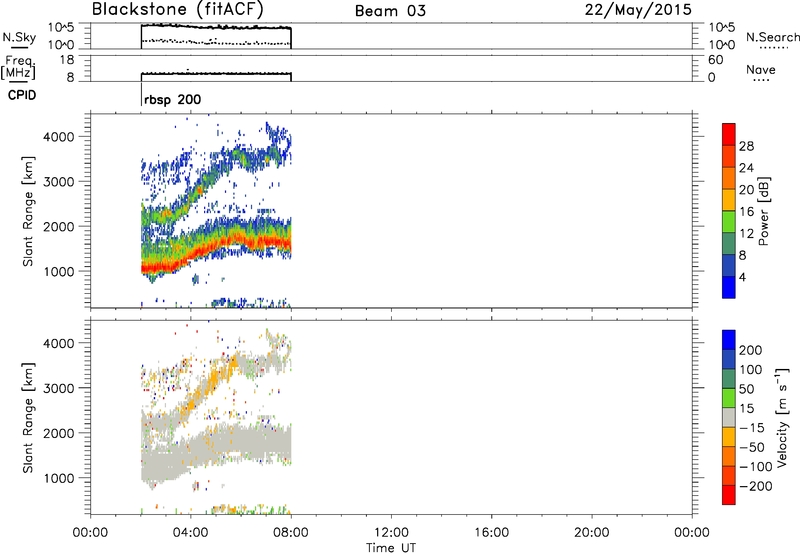Click the red -200 Velocity color band
Screen dimensions: 800x554
pos(729,495)
